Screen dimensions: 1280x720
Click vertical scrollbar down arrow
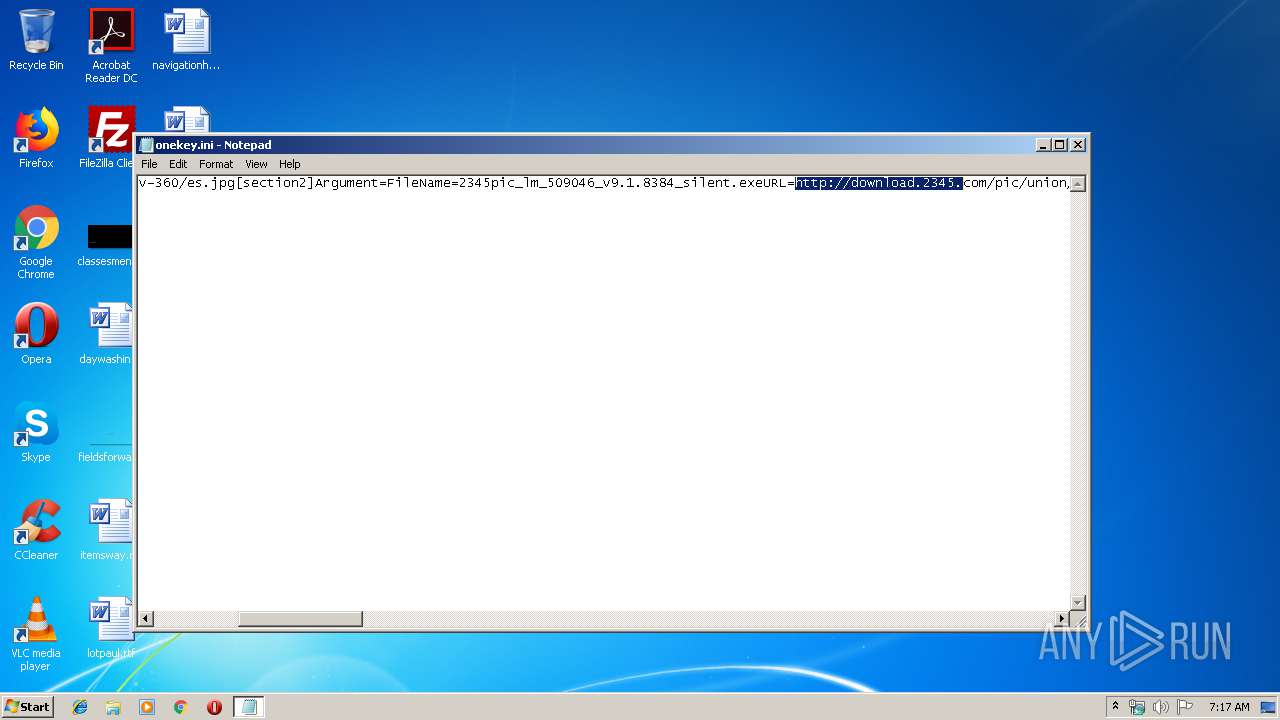point(1078,602)
